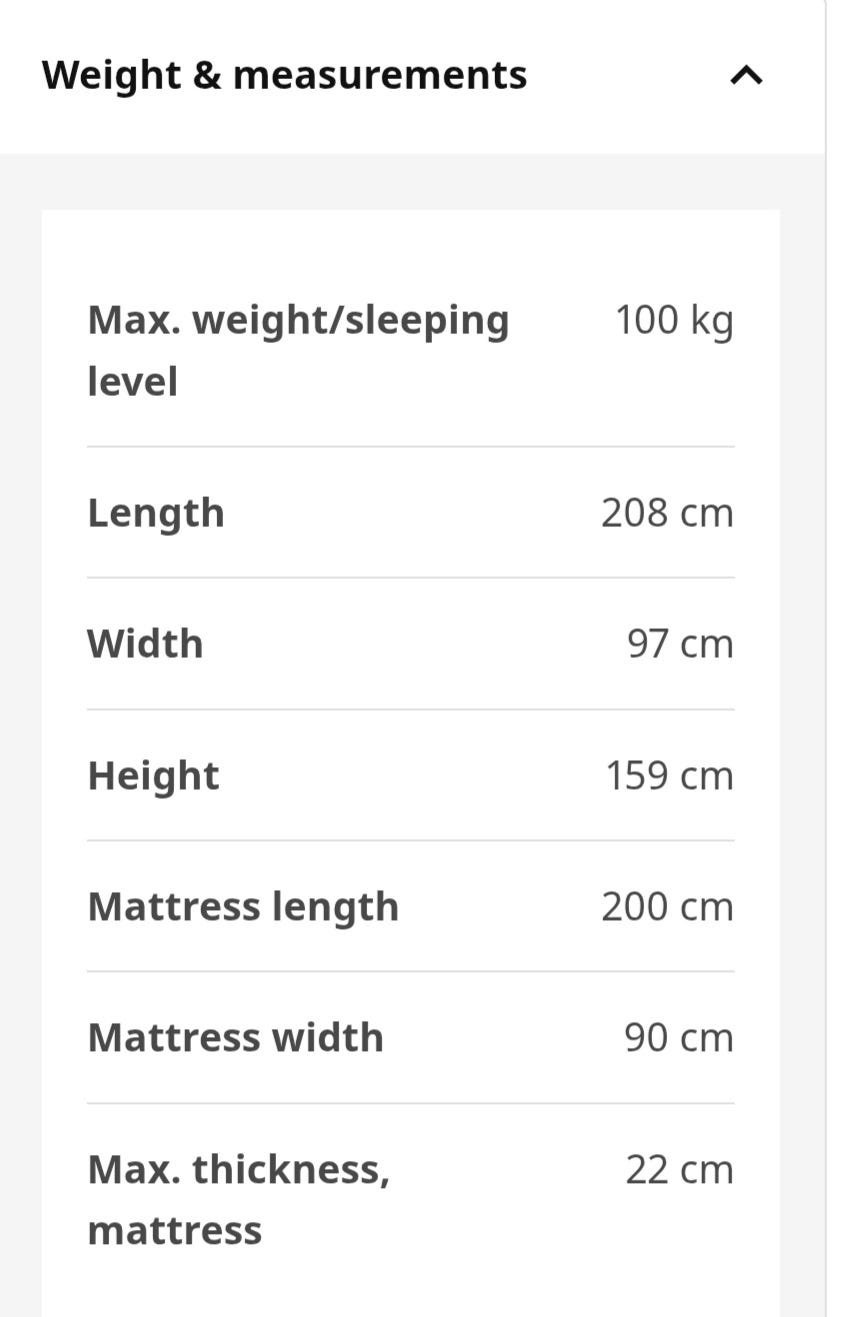Click the 97 cm width value

click(680, 644)
